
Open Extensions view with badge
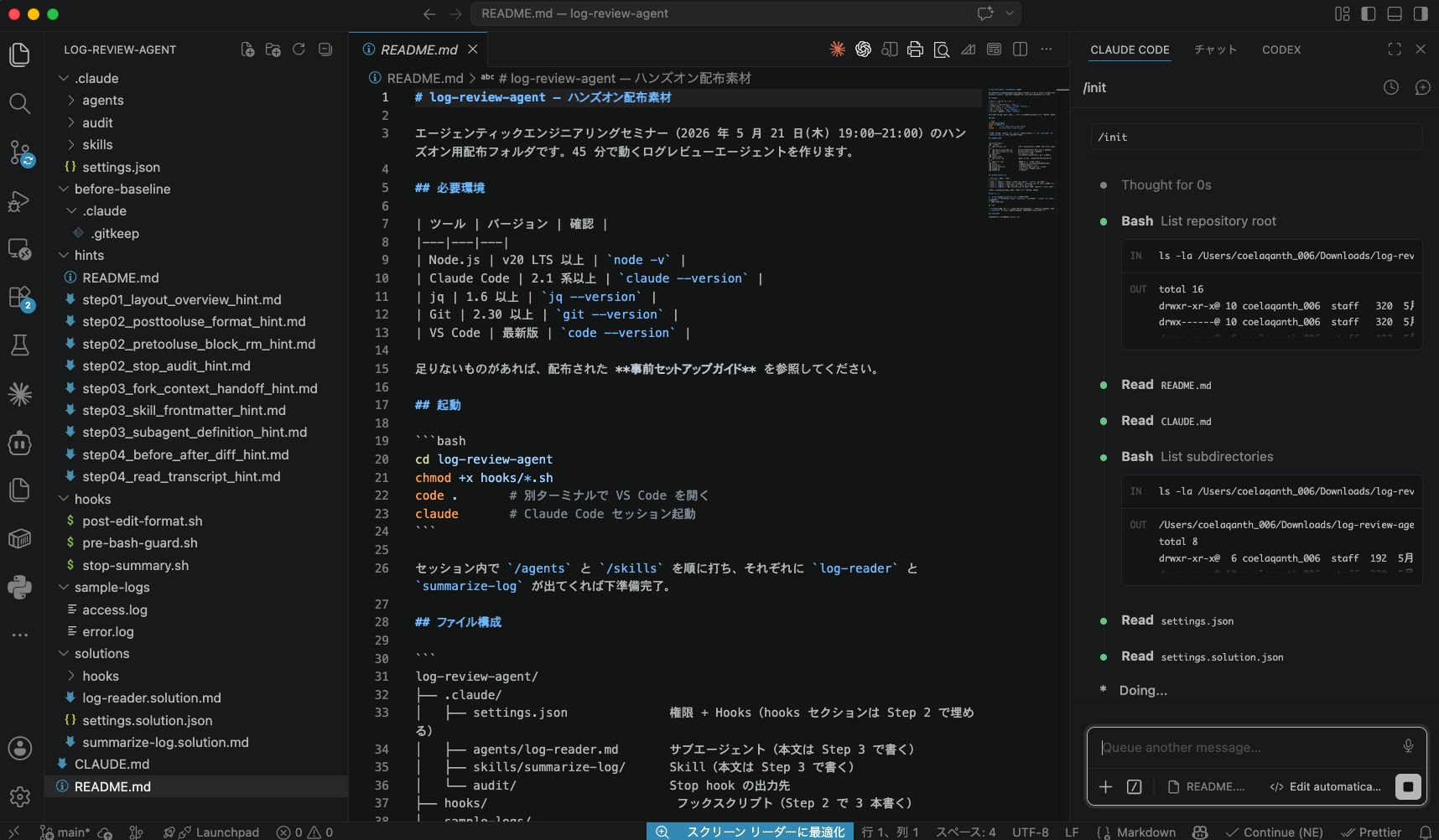19,298
